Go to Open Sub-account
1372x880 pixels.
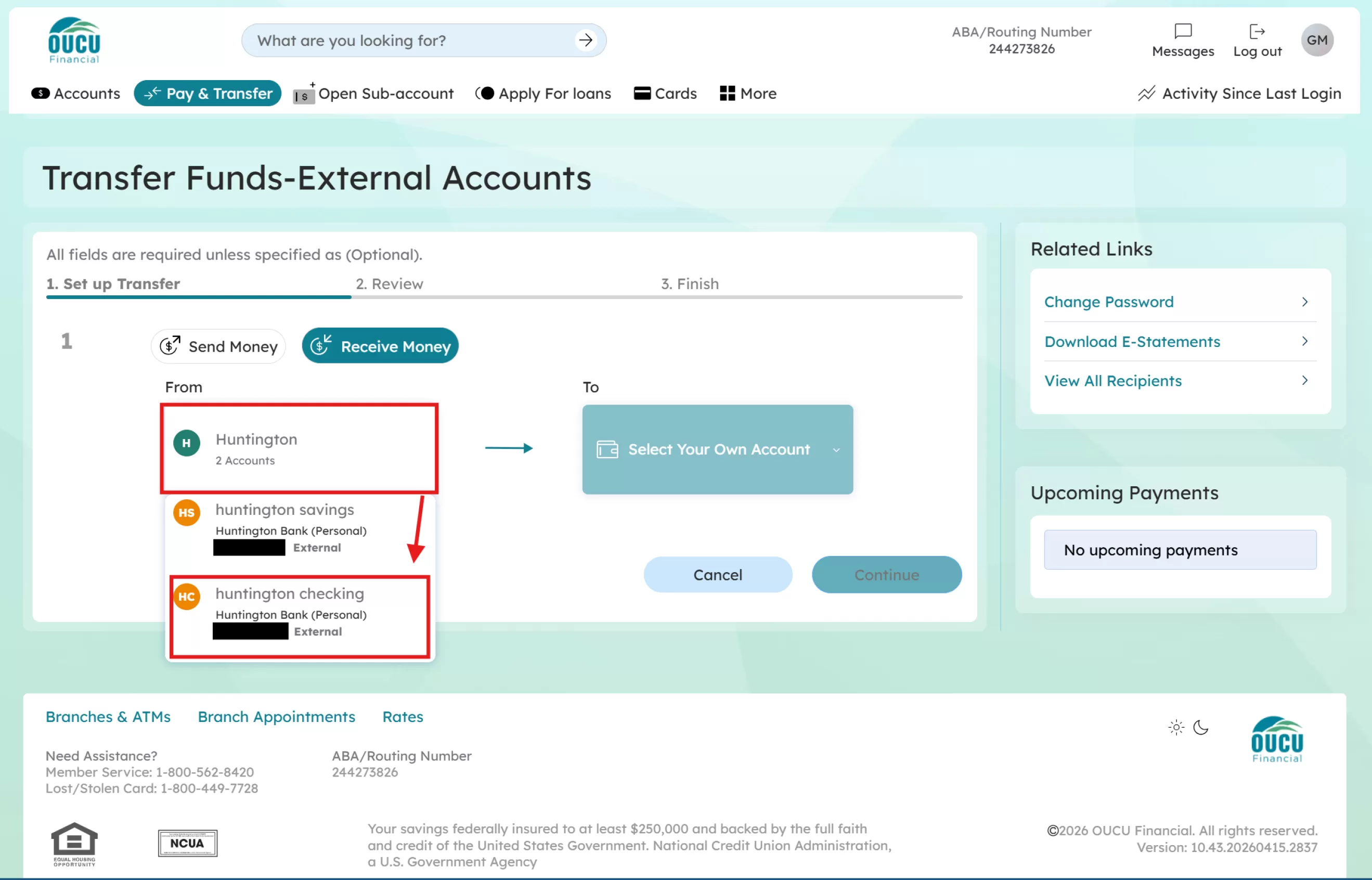point(373,93)
